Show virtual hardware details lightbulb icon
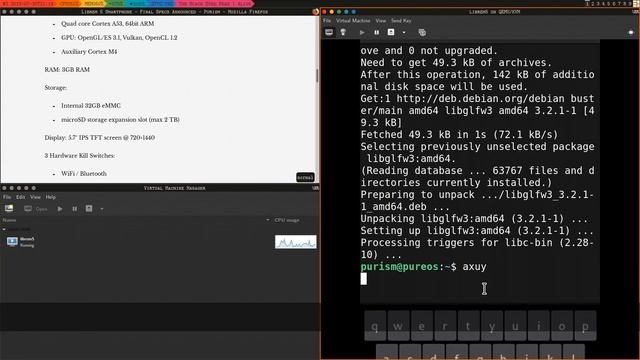This screenshot has height=360, width=640. pyautogui.click(x=343, y=32)
